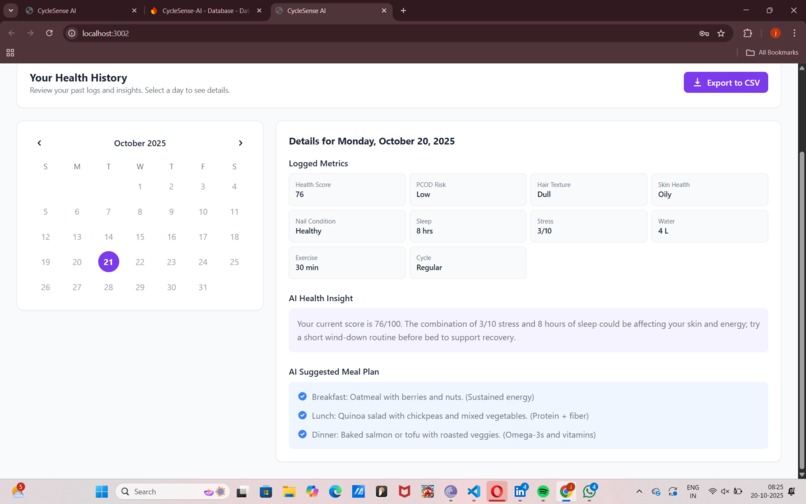Click the Skin Health Oily card
806x504 pixels.
tap(709, 190)
